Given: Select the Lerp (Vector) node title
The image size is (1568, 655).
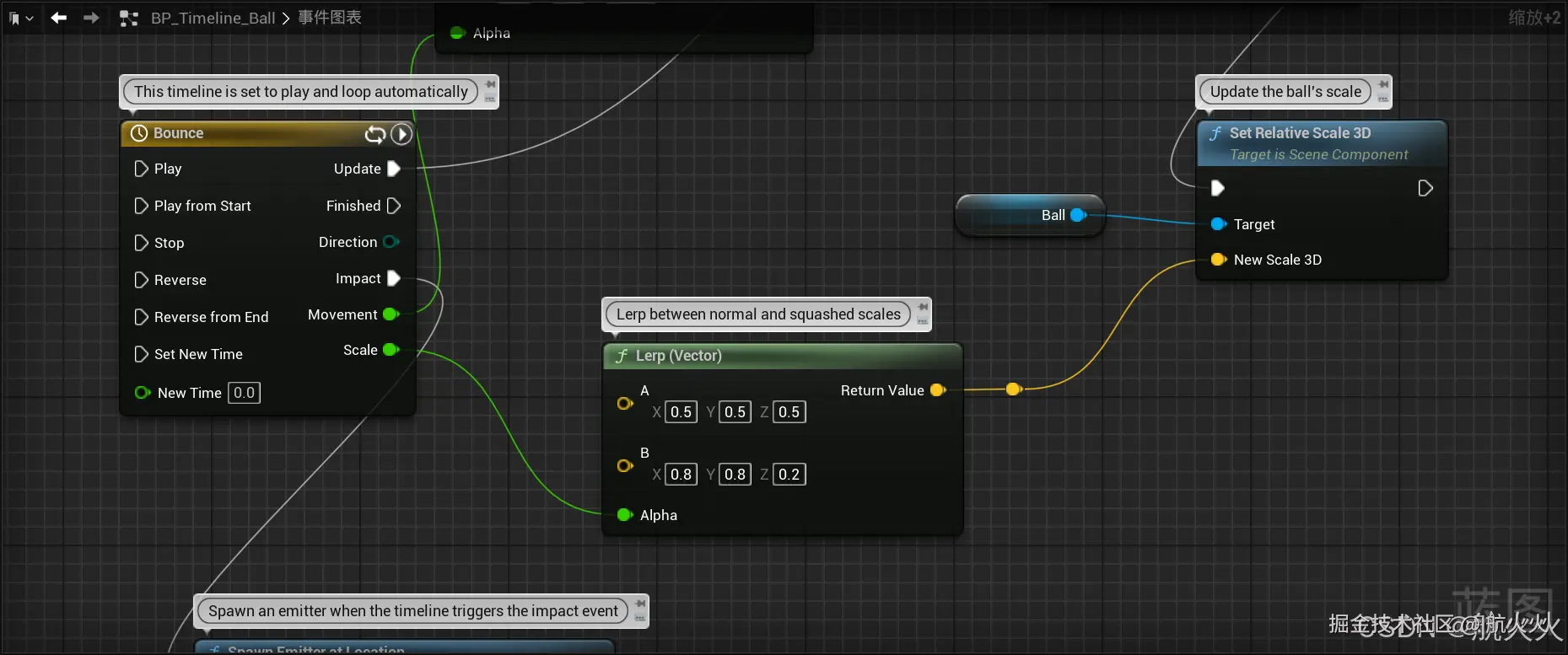Looking at the screenshot, I should pos(678,356).
